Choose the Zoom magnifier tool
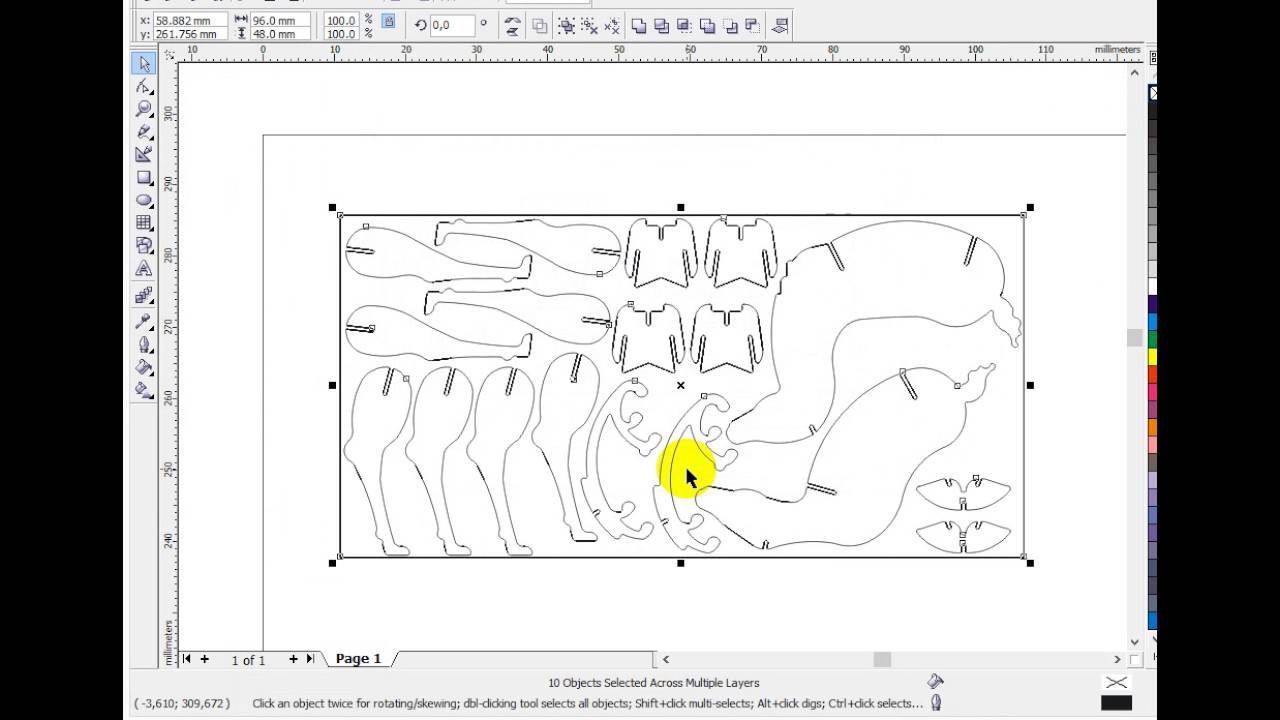The image size is (1280, 720). tap(144, 109)
